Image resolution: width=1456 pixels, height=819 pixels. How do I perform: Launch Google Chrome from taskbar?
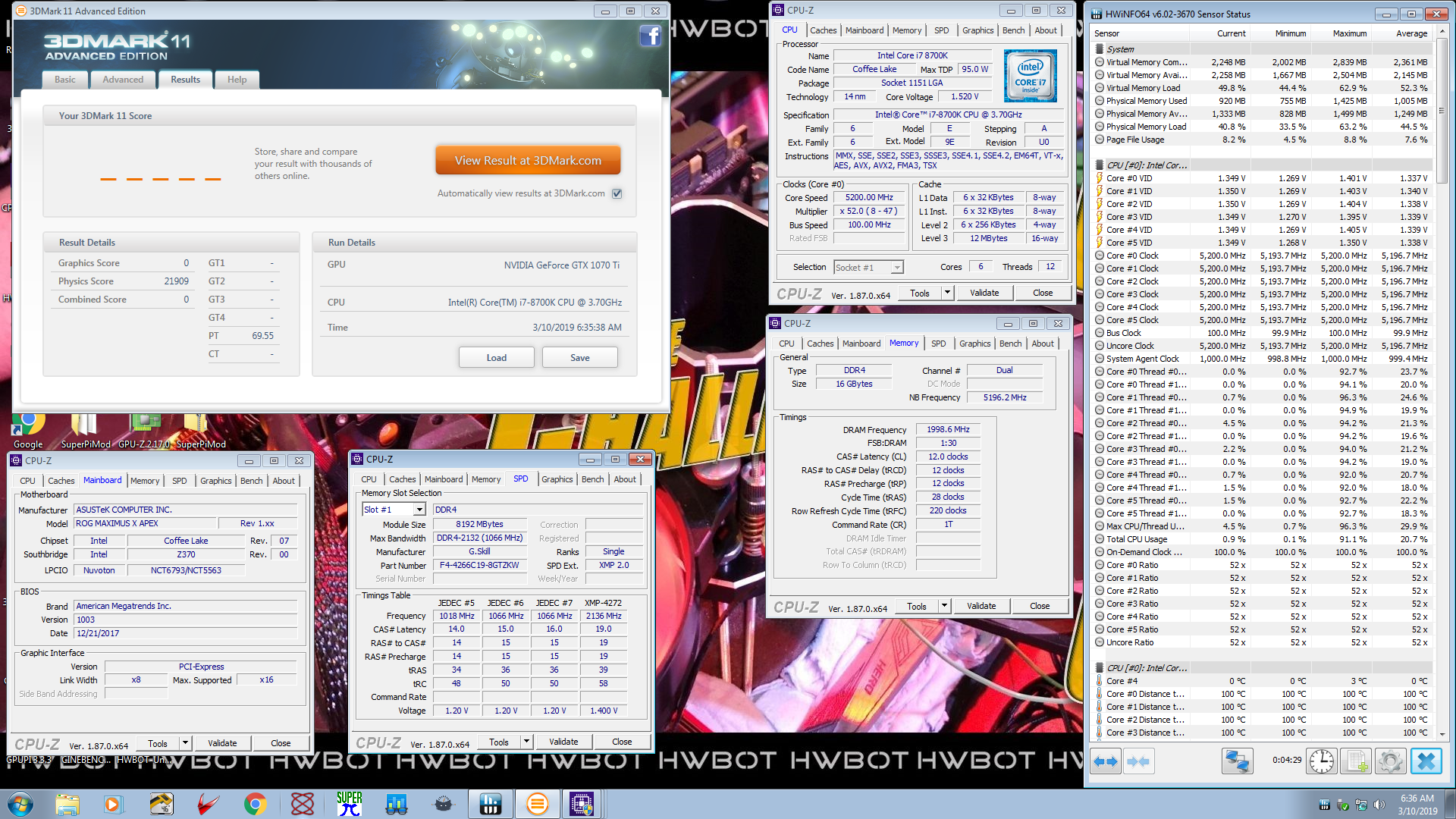(x=255, y=804)
